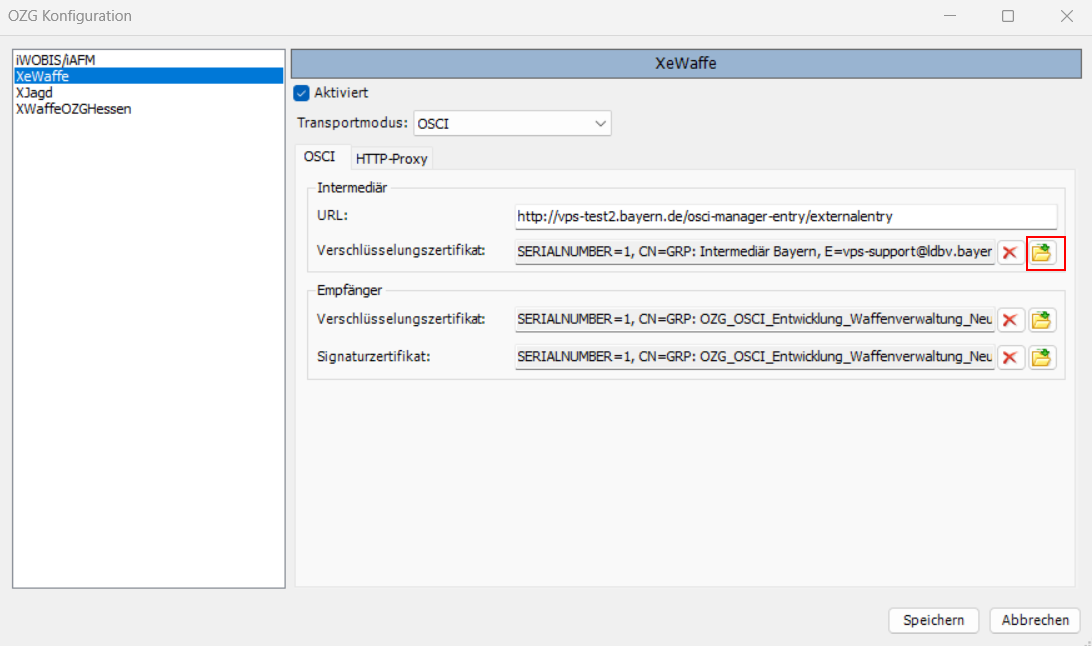
Task: Select iWOBIS/iAFM in the list
Action: tap(56, 60)
